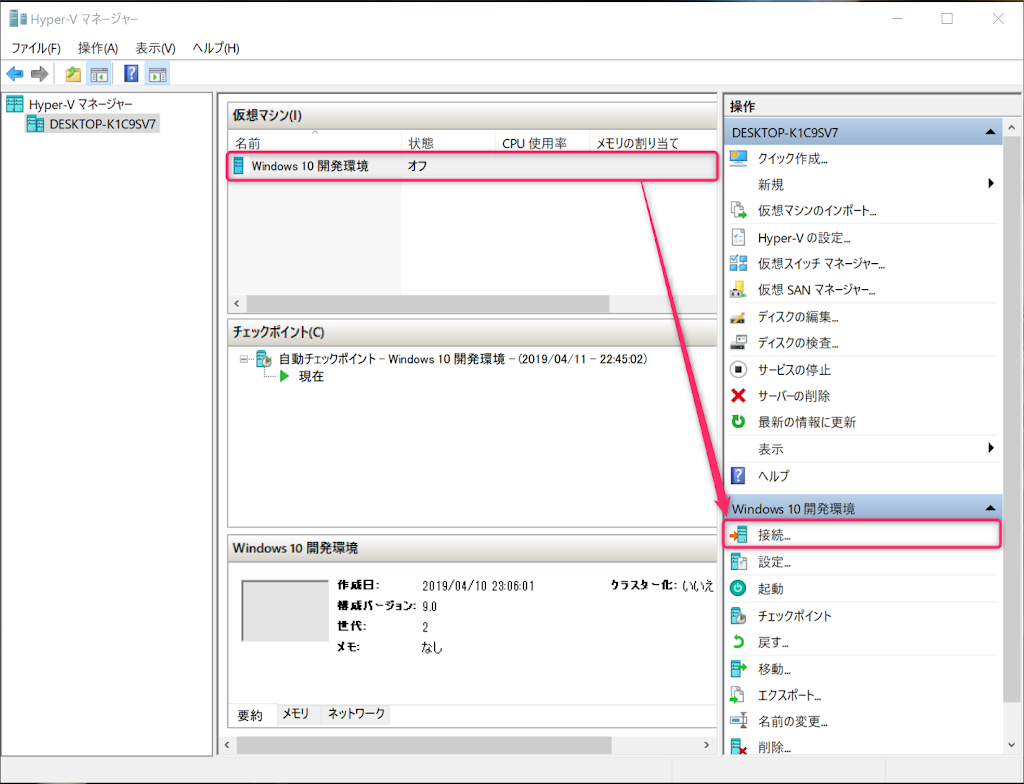1024x784 pixels.
Task: Click the VM Settings icon next to 設定
Action: [x=739, y=562]
